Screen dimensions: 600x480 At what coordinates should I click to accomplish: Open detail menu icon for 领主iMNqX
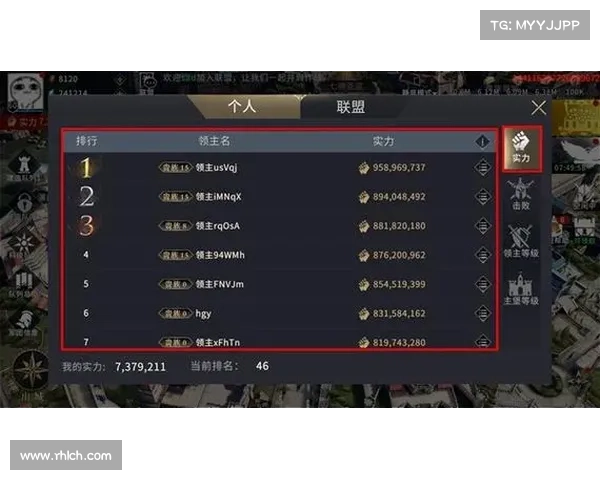click(483, 196)
